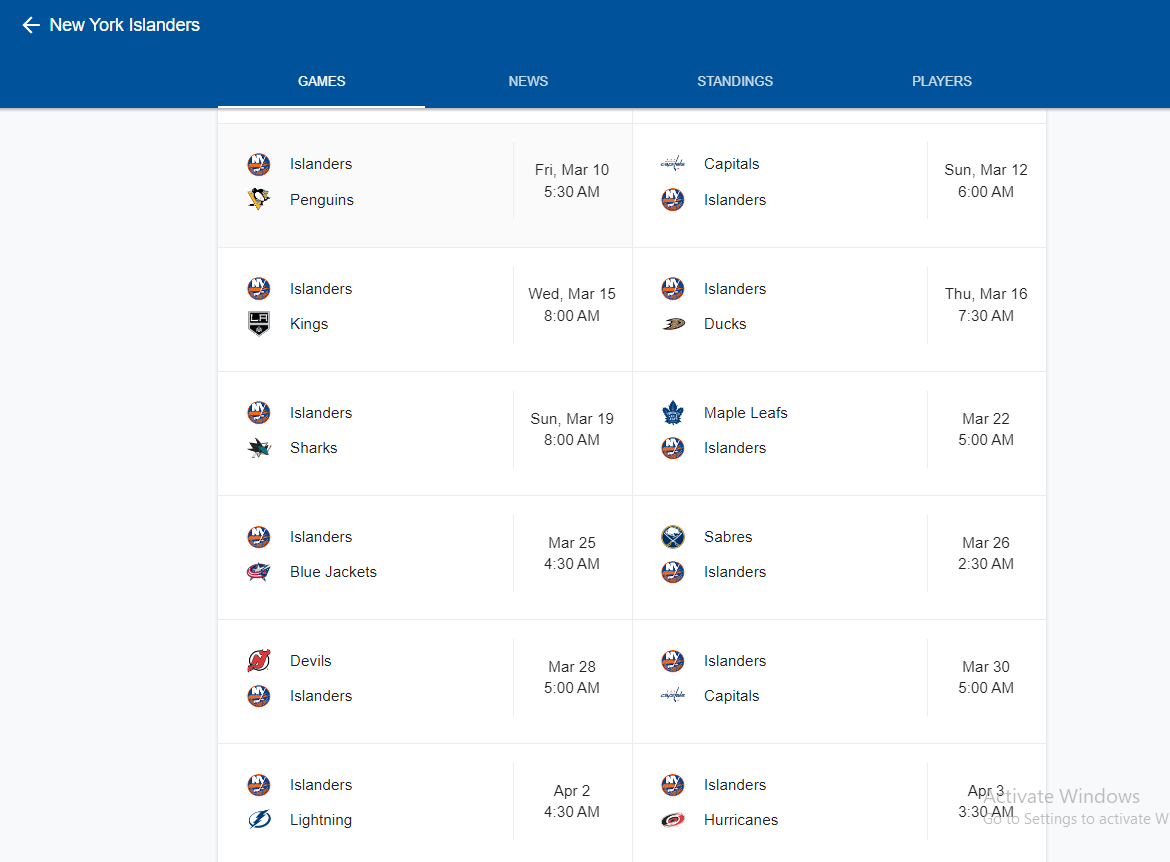Click the New York Islanders page title
Screen dimensions: 1170x862
(125, 25)
